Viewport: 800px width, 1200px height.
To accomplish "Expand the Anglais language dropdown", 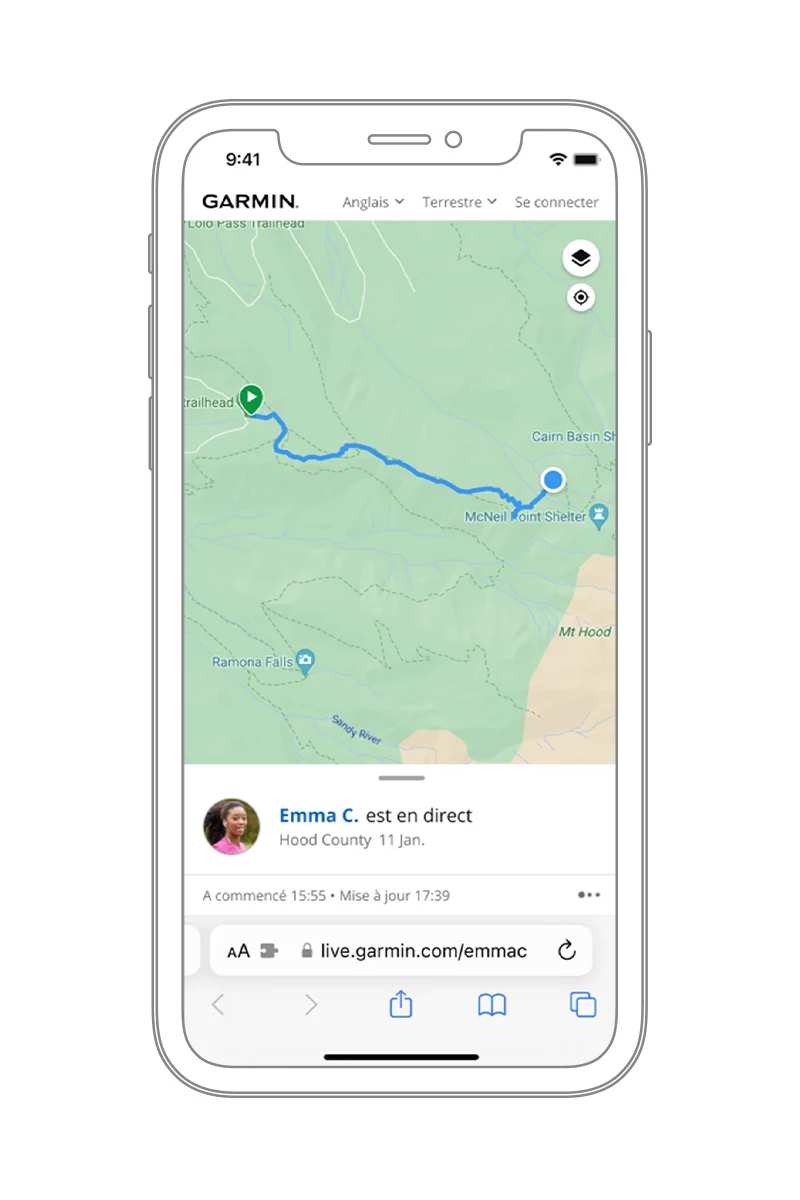I will click(x=373, y=202).
